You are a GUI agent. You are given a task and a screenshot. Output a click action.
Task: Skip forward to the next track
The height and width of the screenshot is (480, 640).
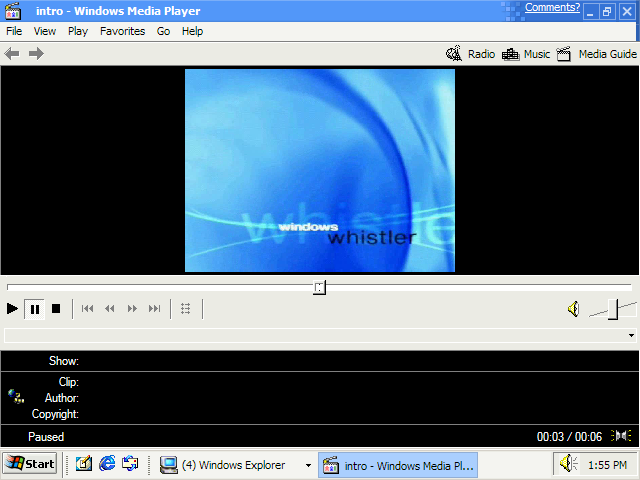(x=154, y=309)
